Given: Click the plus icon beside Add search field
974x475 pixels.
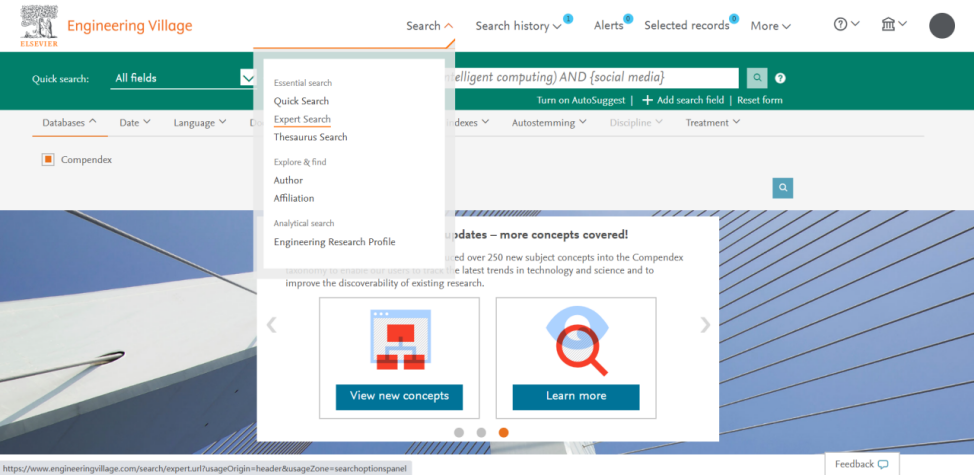Looking at the screenshot, I should click(x=647, y=100).
